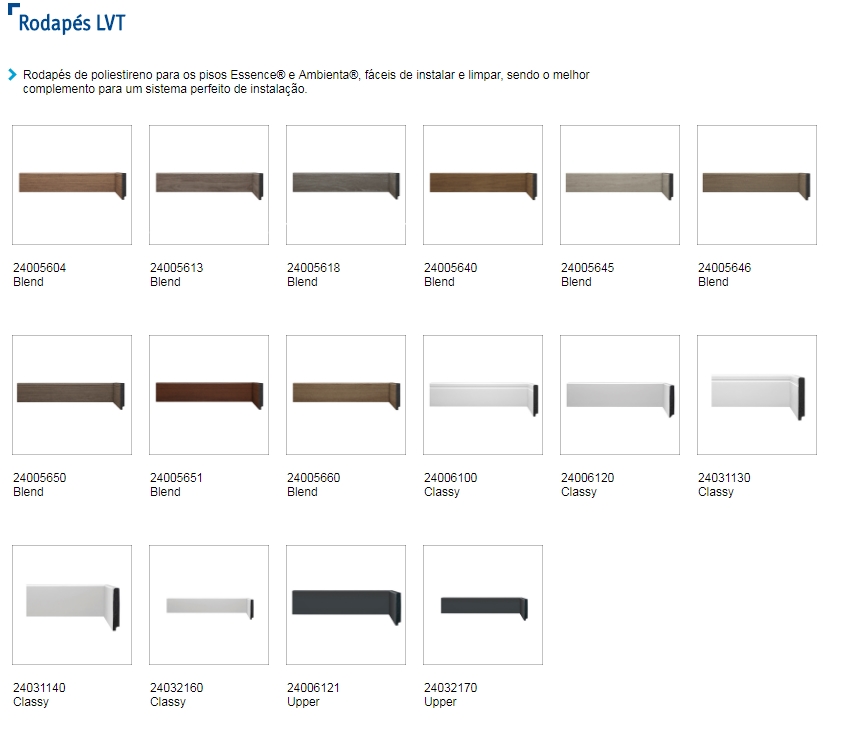Click the product code 24032160
Viewport: 849px width, 729px height.
177,688
